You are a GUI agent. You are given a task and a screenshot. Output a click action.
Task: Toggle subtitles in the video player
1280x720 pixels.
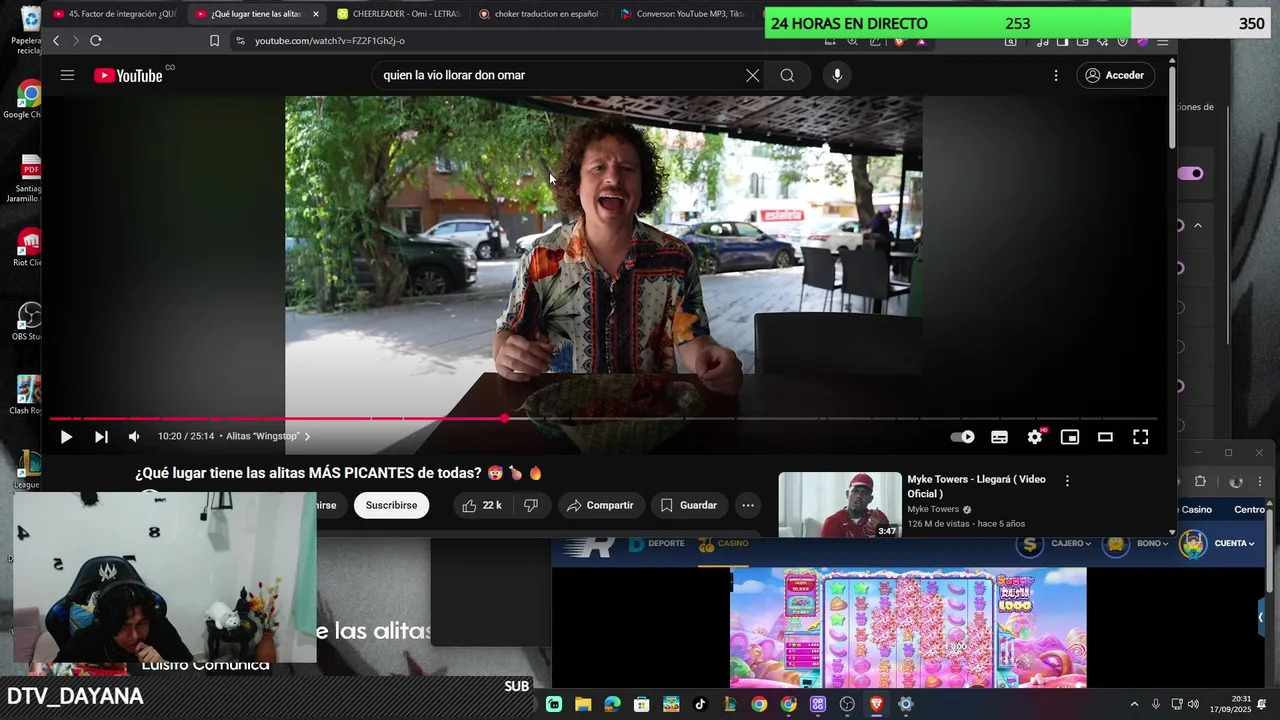click(999, 437)
